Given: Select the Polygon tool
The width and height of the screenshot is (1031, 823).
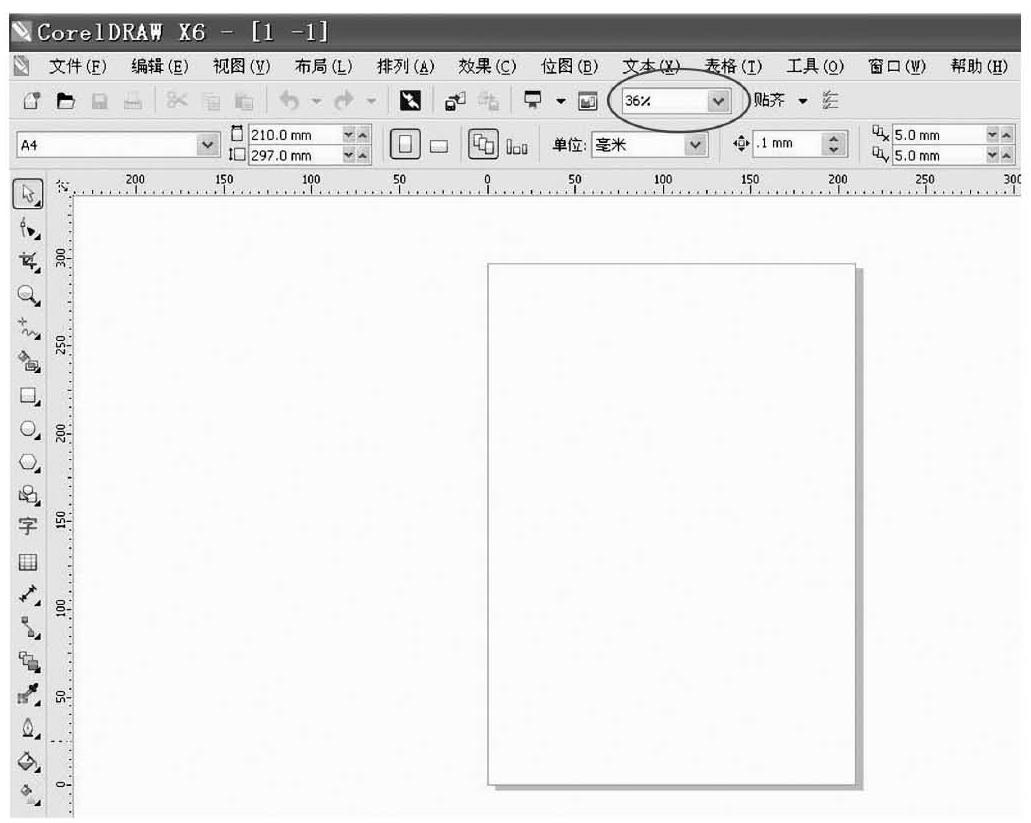Looking at the screenshot, I should coord(28,462).
